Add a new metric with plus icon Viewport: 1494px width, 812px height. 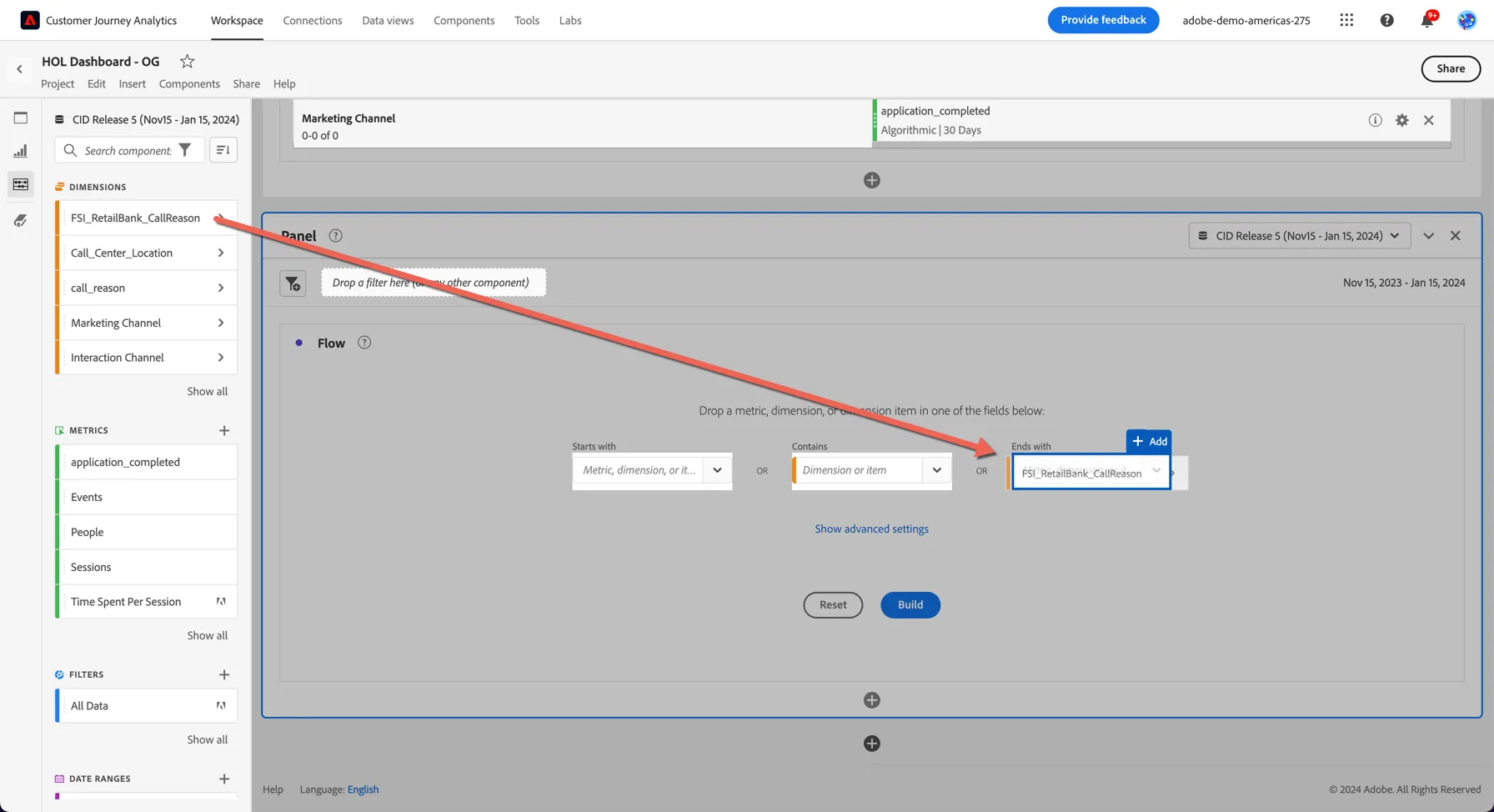point(224,430)
